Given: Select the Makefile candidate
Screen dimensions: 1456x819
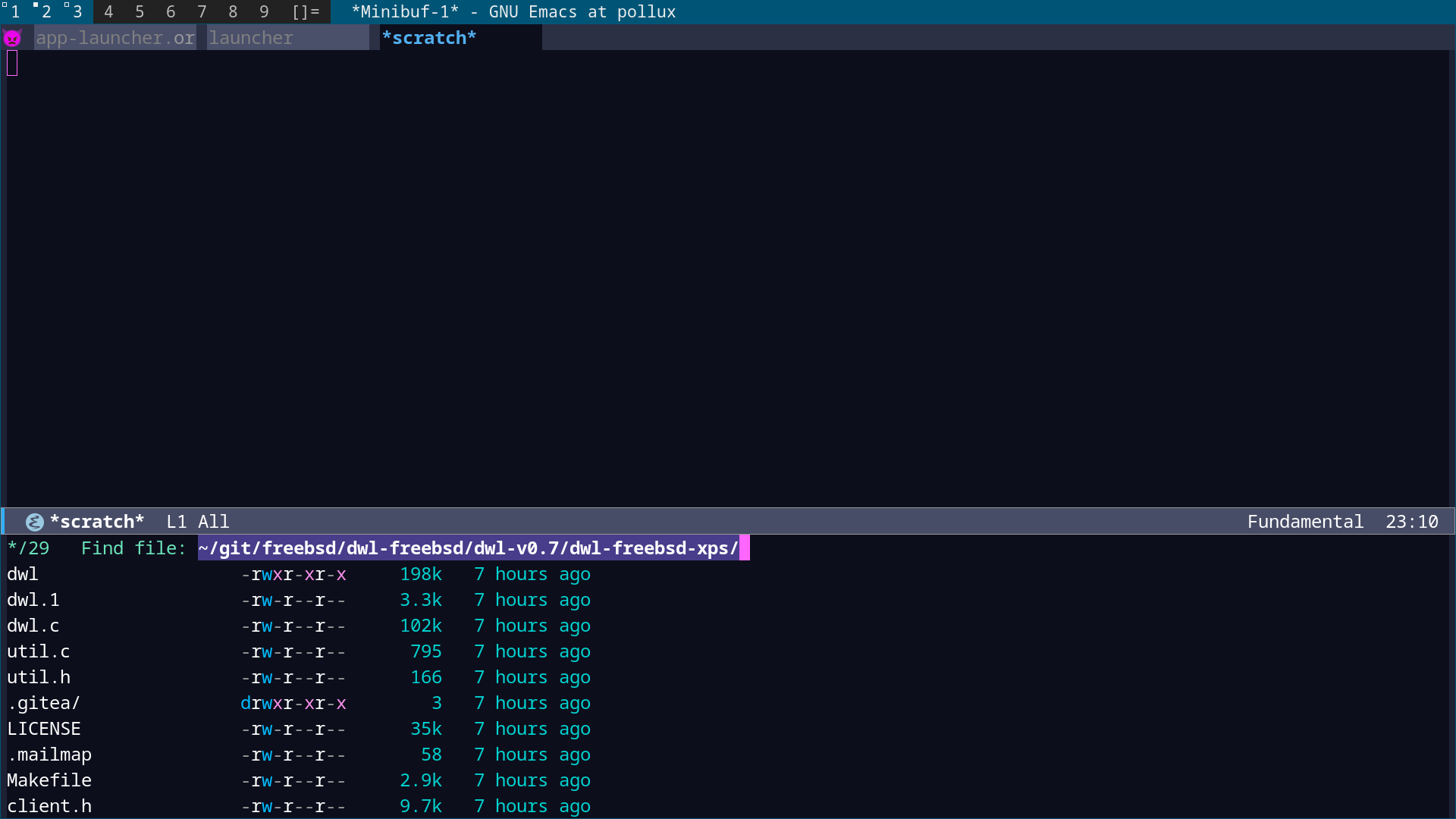Looking at the screenshot, I should 49,780.
